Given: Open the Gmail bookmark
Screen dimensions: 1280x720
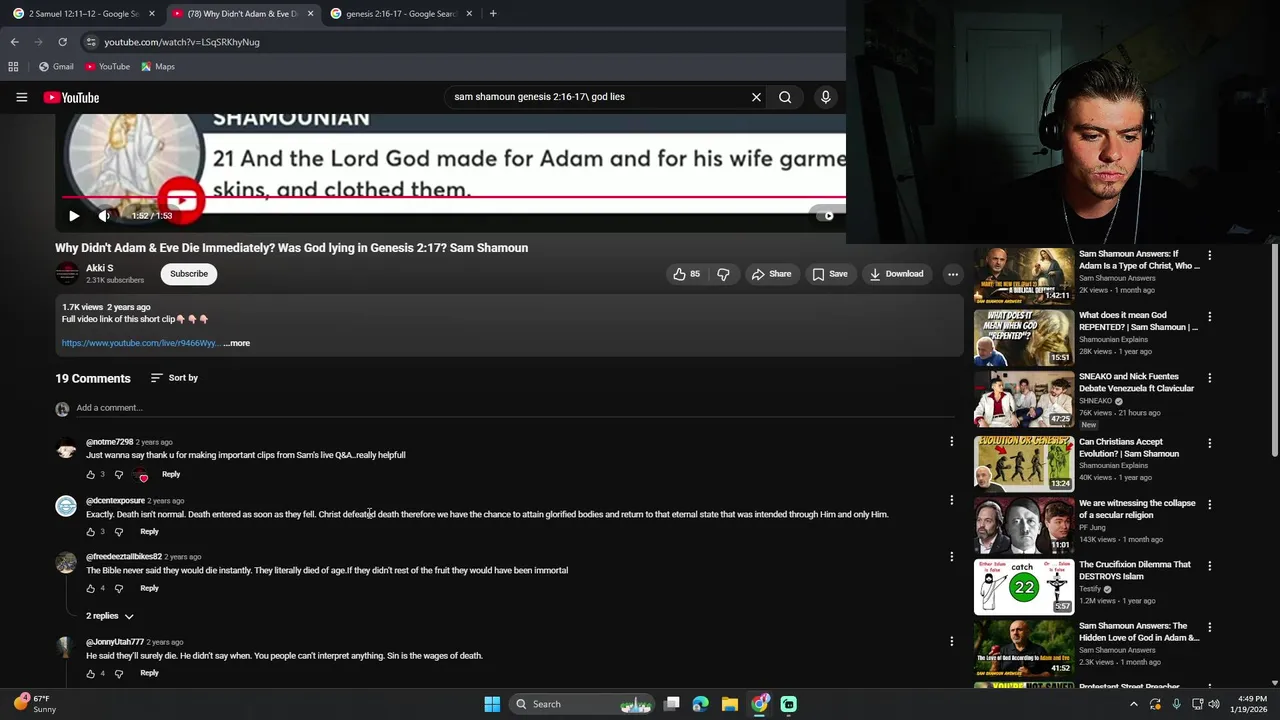Looking at the screenshot, I should (x=56, y=66).
